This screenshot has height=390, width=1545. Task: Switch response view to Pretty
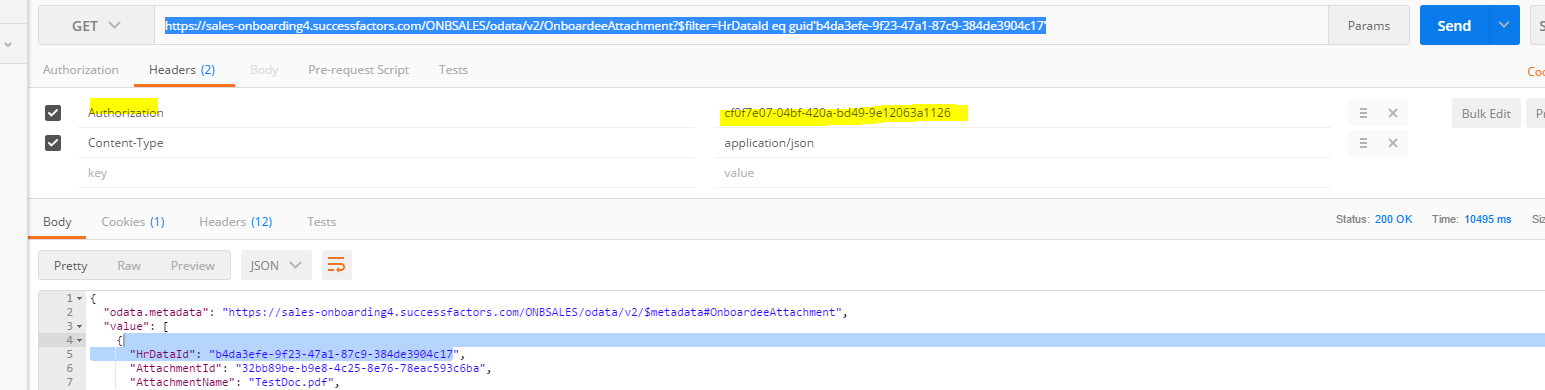70,265
